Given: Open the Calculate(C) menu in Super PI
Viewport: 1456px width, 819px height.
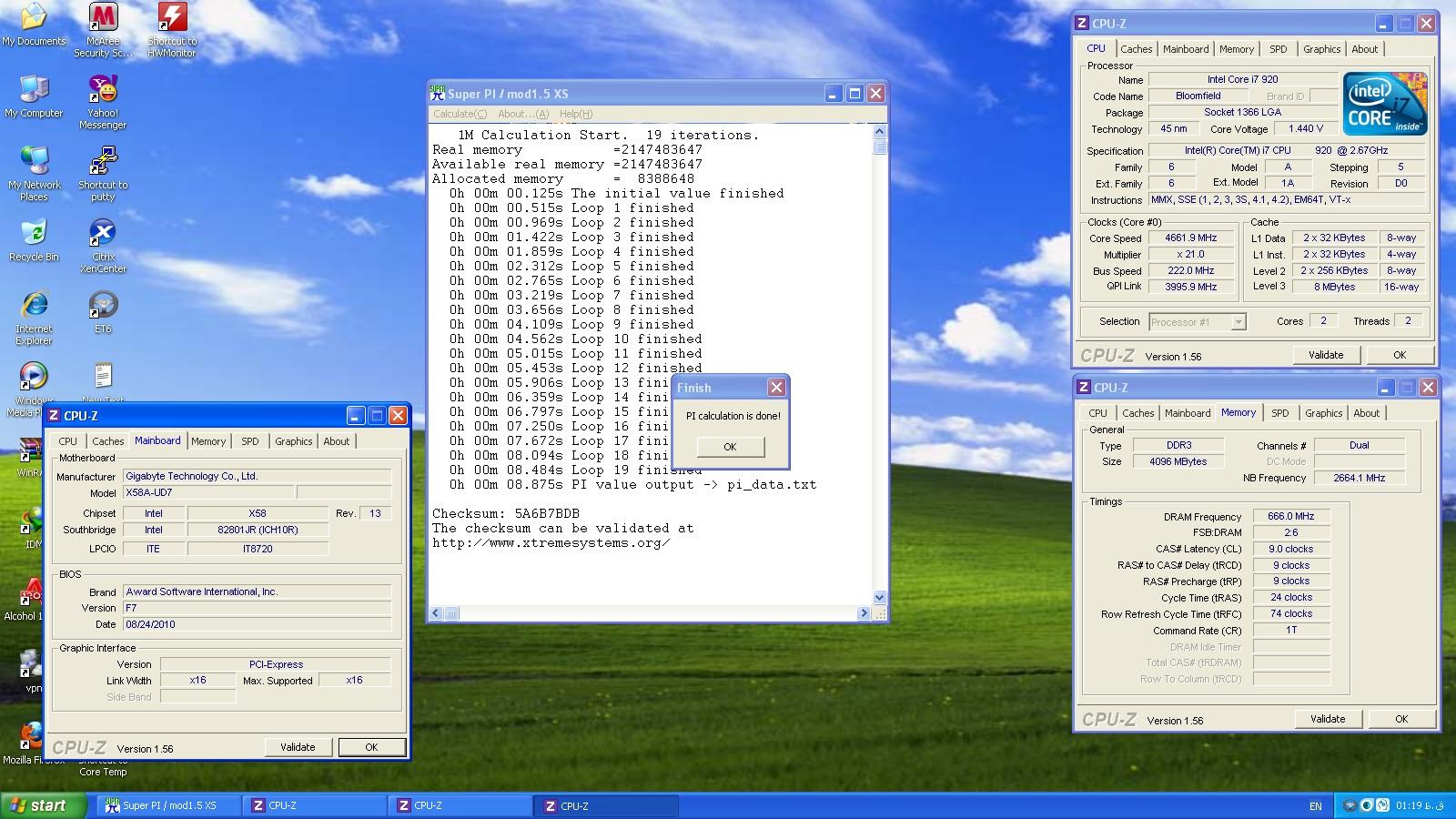Looking at the screenshot, I should 460,114.
